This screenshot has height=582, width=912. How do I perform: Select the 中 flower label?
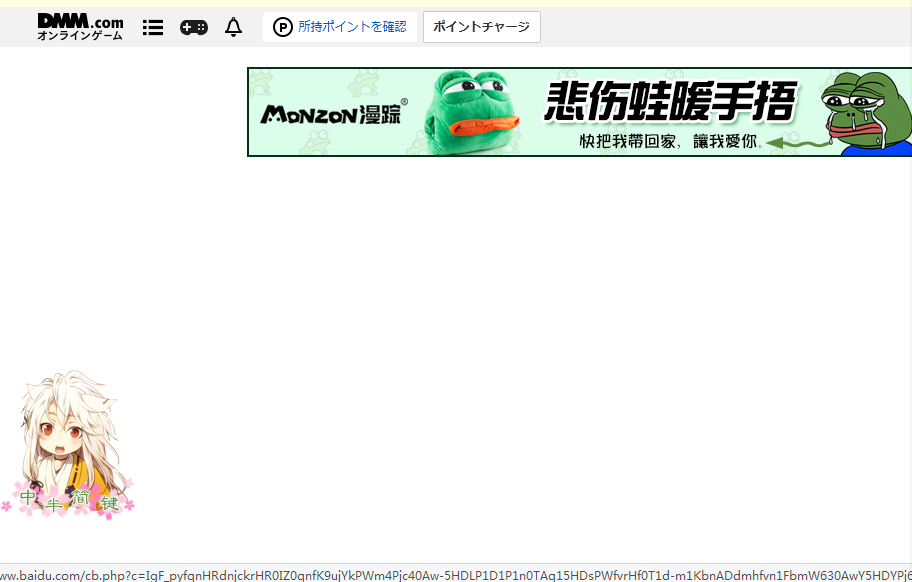pyautogui.click(x=27, y=497)
